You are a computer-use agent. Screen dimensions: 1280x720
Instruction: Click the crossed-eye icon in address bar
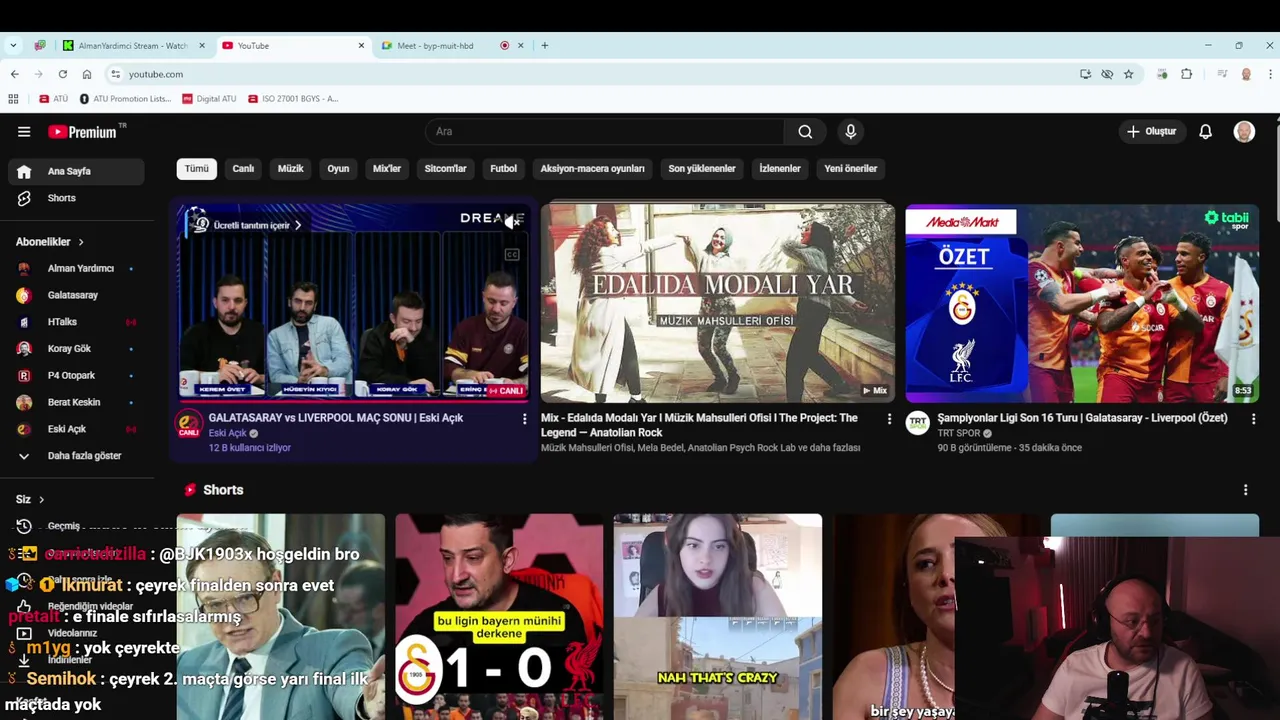pyautogui.click(x=1107, y=74)
